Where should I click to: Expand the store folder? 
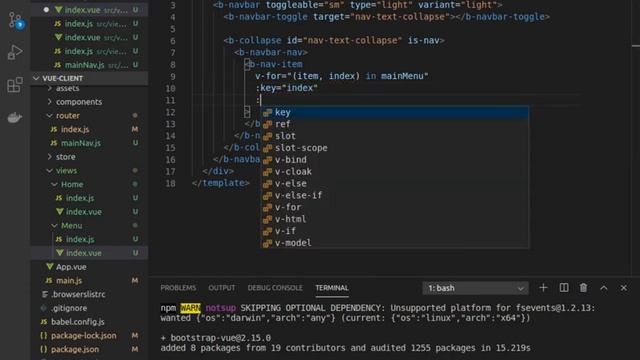pyautogui.click(x=89, y=157)
